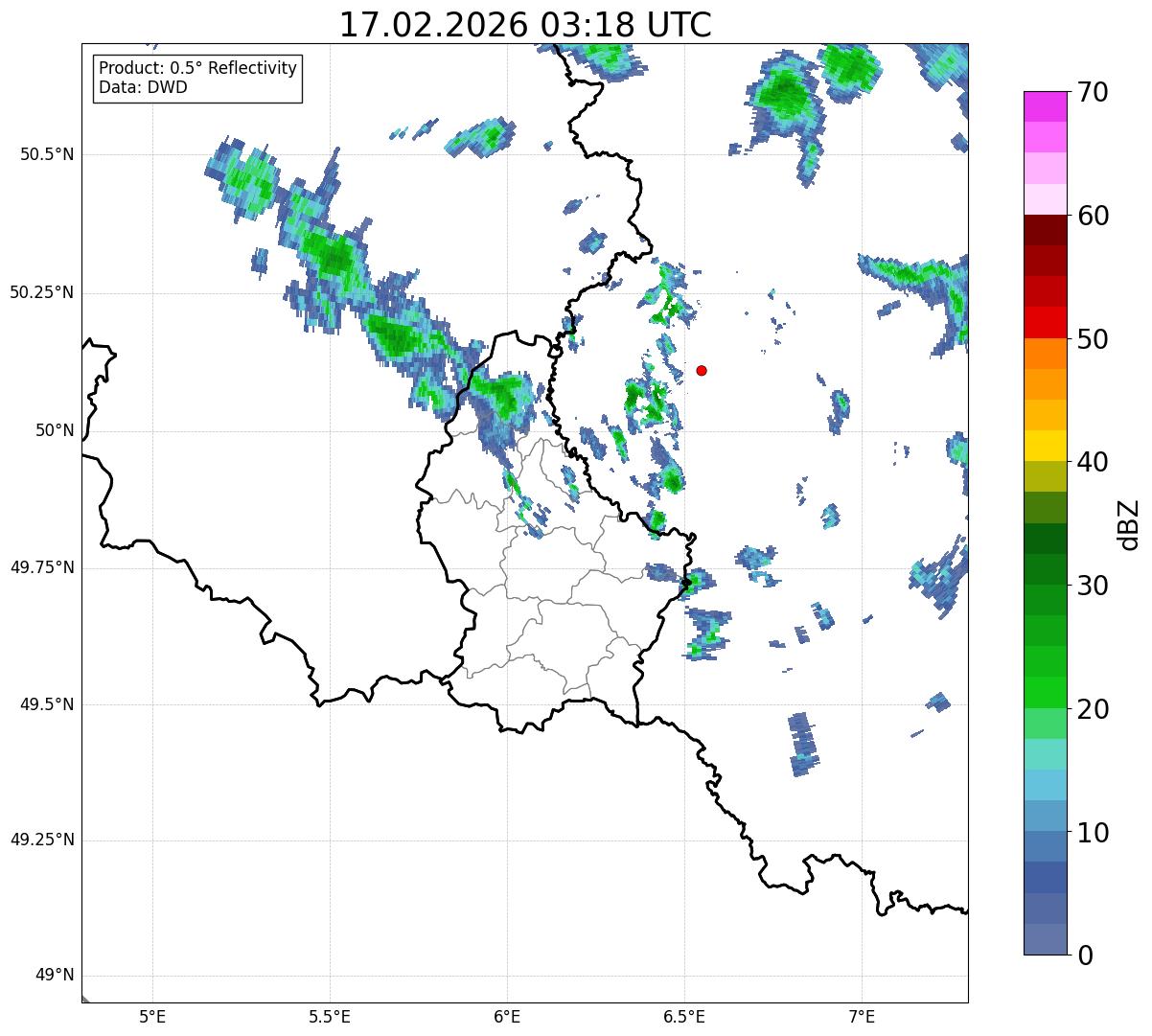Click the '49°N' latitude label

(x=55, y=976)
